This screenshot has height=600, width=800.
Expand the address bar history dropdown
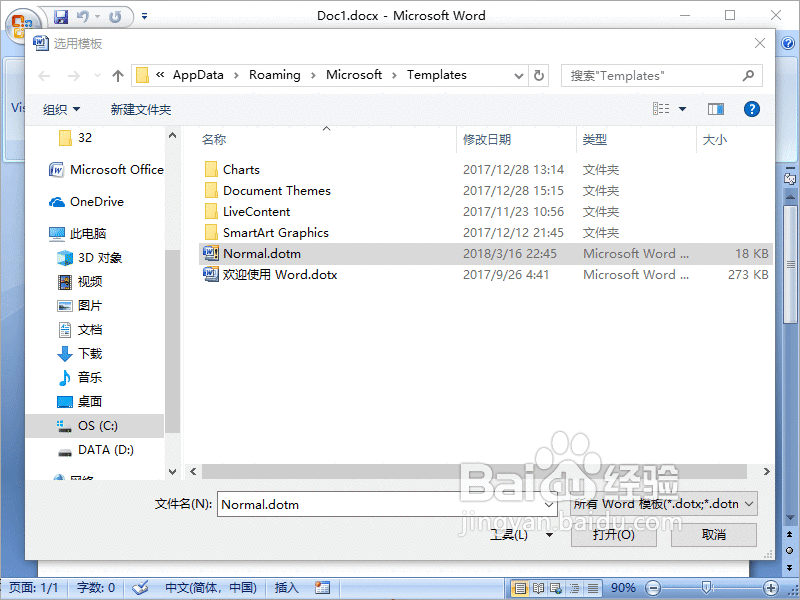tap(519, 76)
